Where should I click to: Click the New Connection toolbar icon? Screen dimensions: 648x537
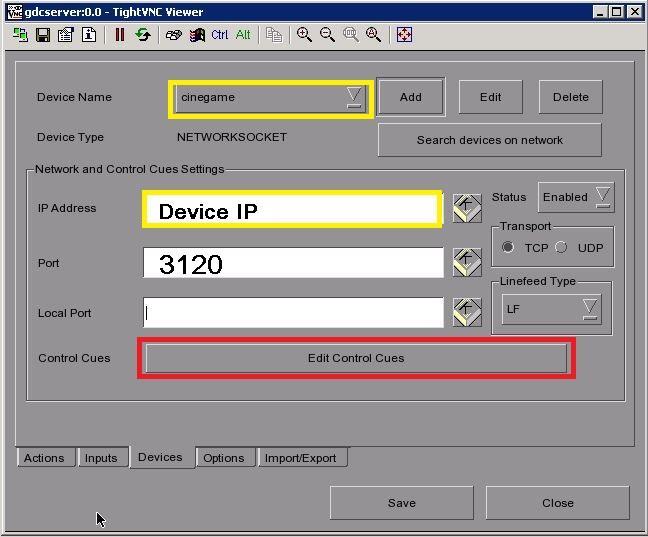pos(20,35)
